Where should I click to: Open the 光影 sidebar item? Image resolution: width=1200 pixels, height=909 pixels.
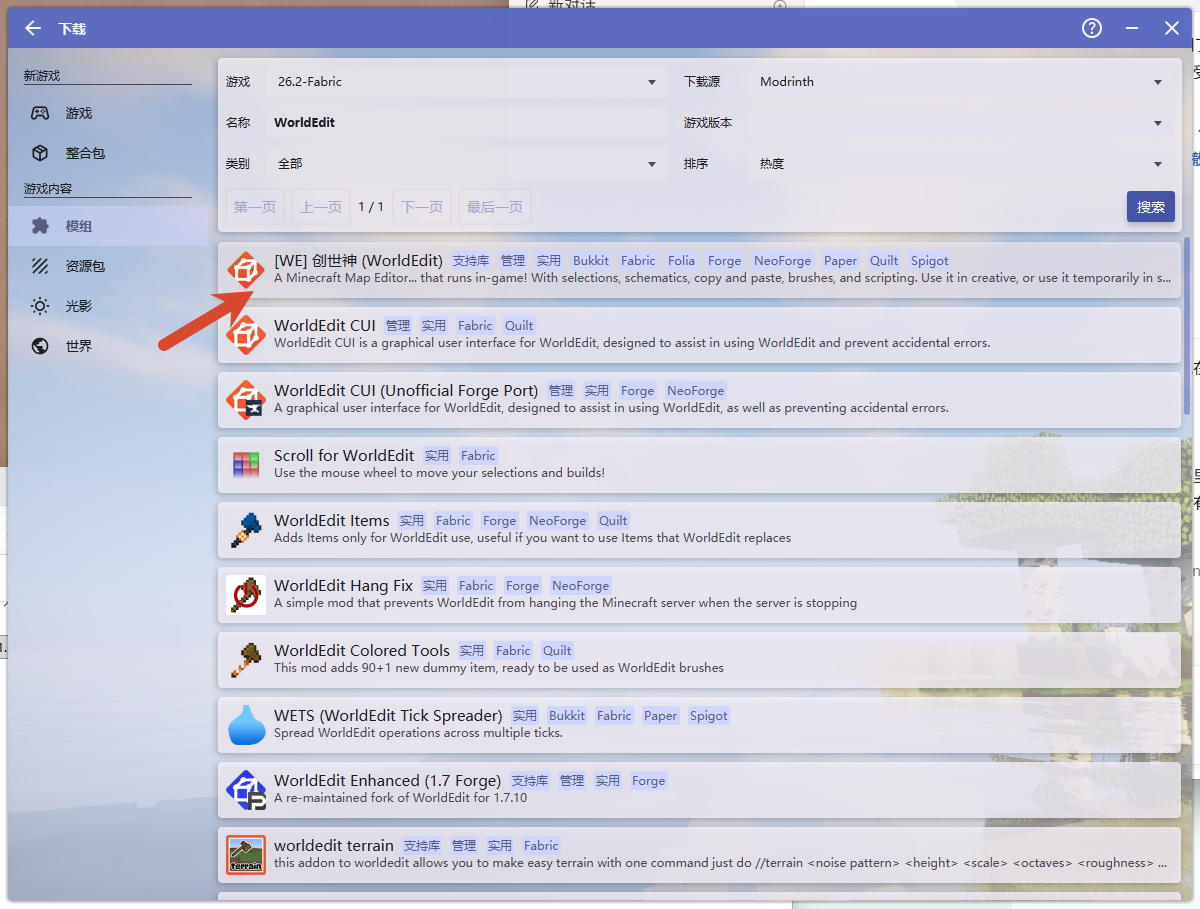pos(108,306)
